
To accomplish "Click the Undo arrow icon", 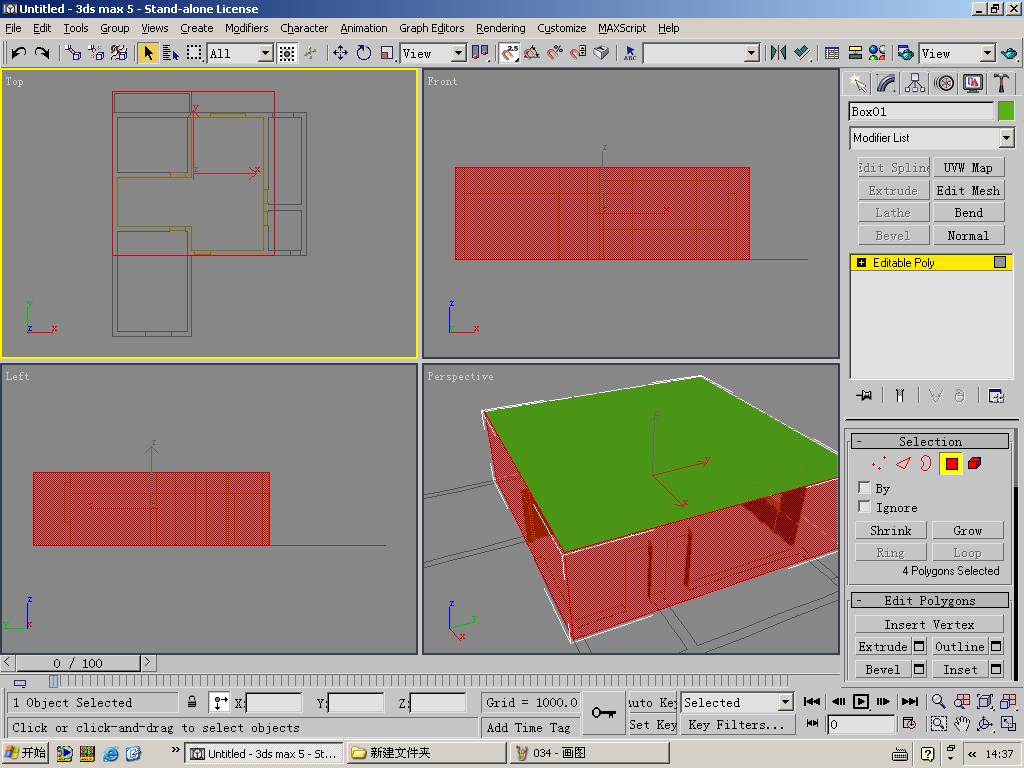I will [18, 53].
